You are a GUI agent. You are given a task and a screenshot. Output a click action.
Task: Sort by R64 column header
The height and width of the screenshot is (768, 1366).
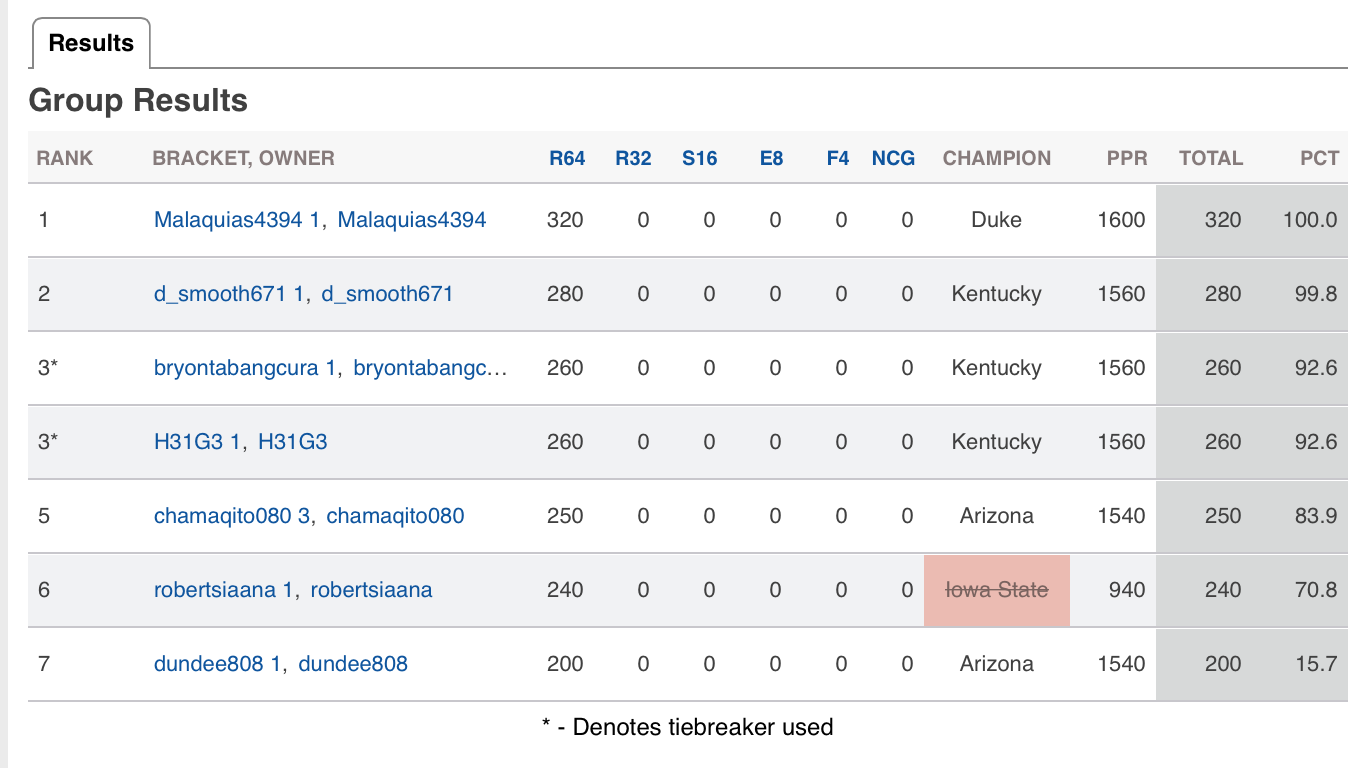point(567,158)
